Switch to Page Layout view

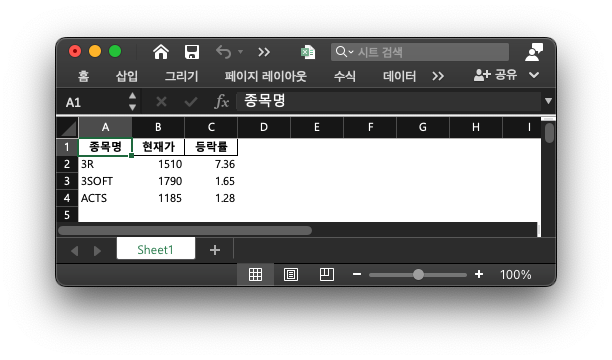coord(291,274)
